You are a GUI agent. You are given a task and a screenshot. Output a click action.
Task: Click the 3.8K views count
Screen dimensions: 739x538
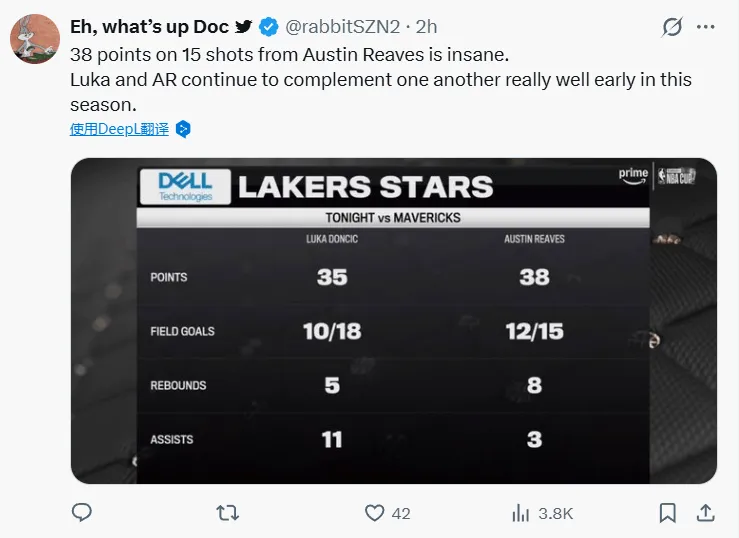point(555,513)
